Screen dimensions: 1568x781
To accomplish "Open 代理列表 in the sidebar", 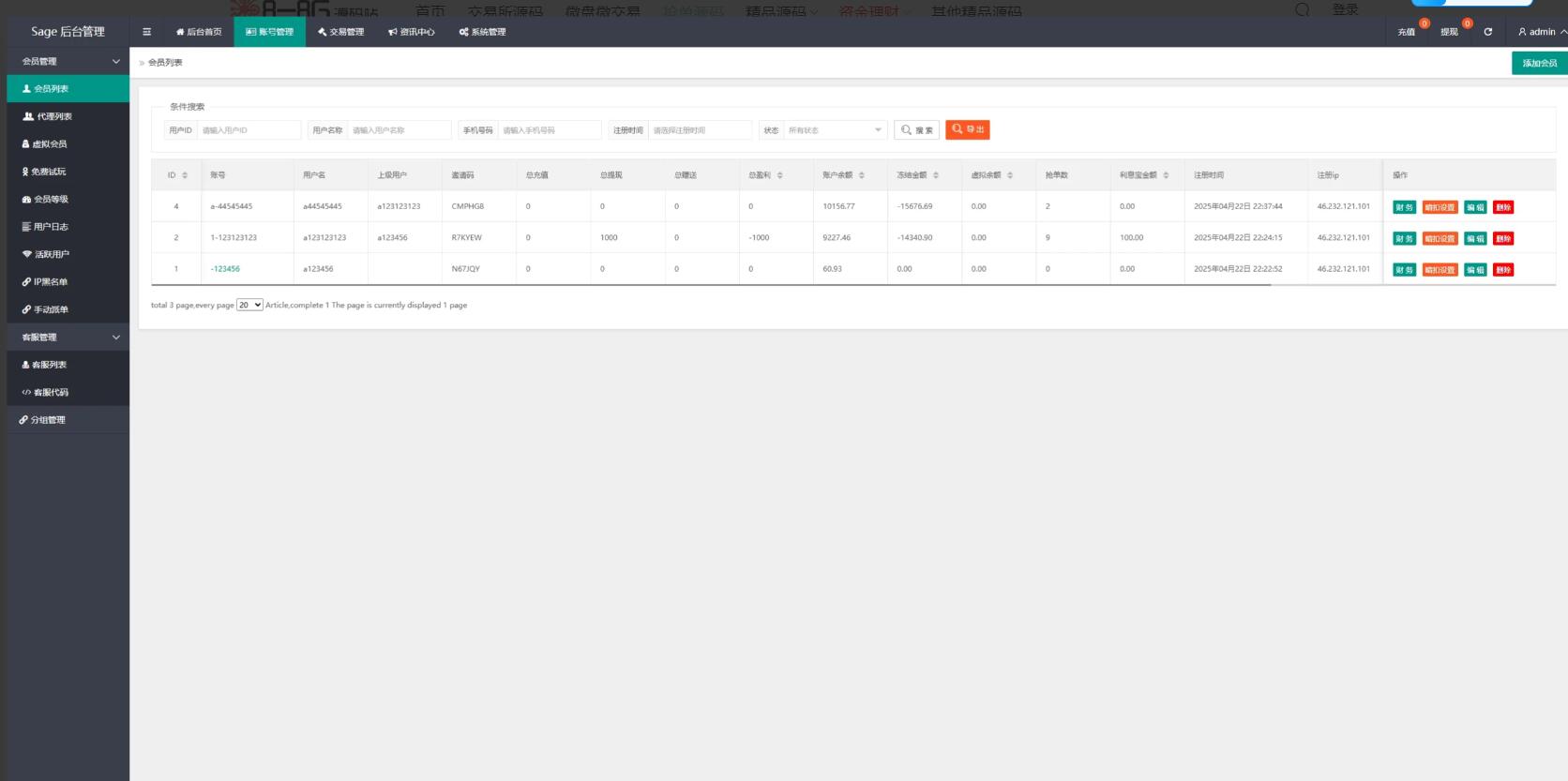I will coord(54,116).
